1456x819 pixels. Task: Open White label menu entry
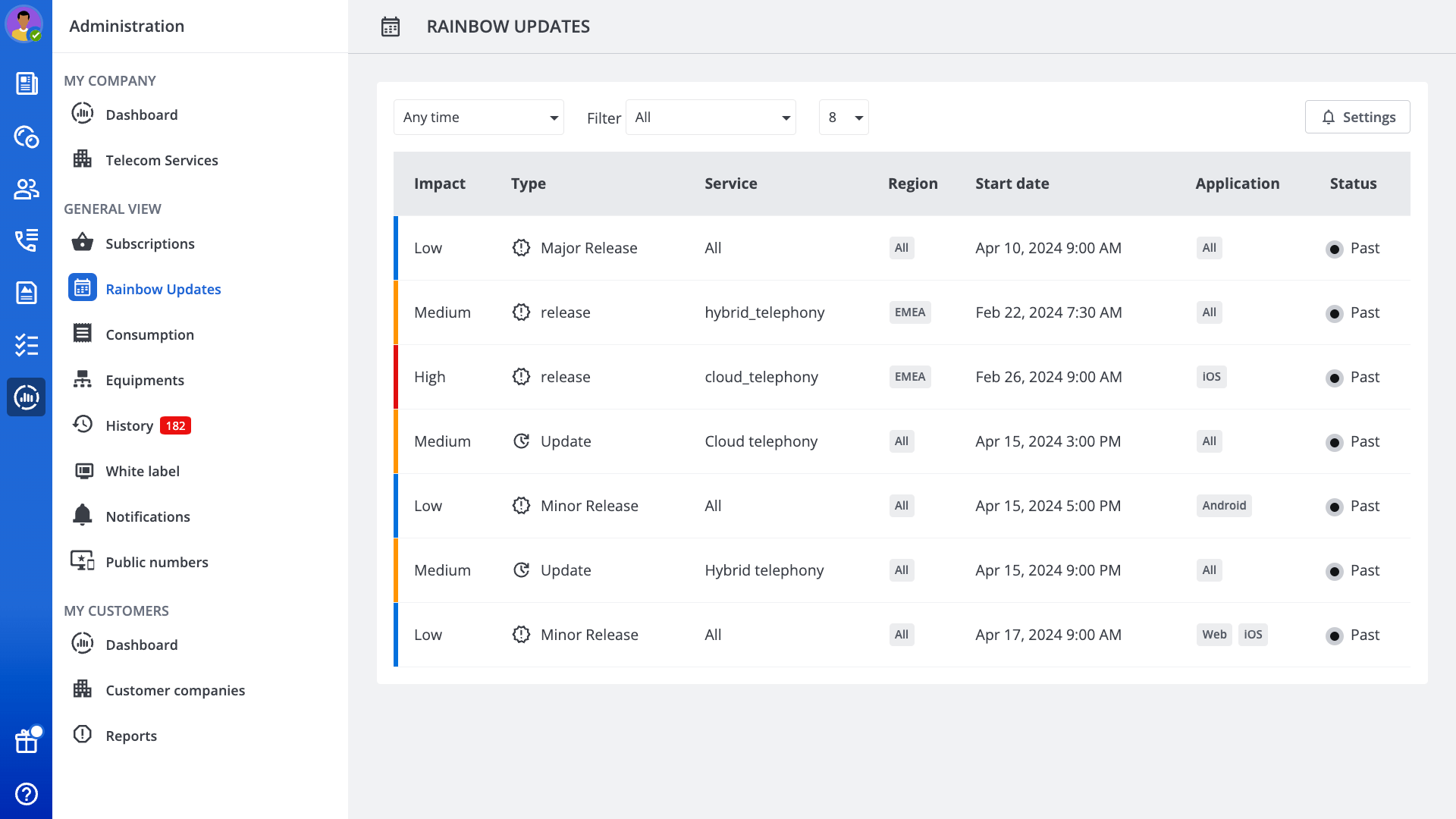(x=143, y=471)
